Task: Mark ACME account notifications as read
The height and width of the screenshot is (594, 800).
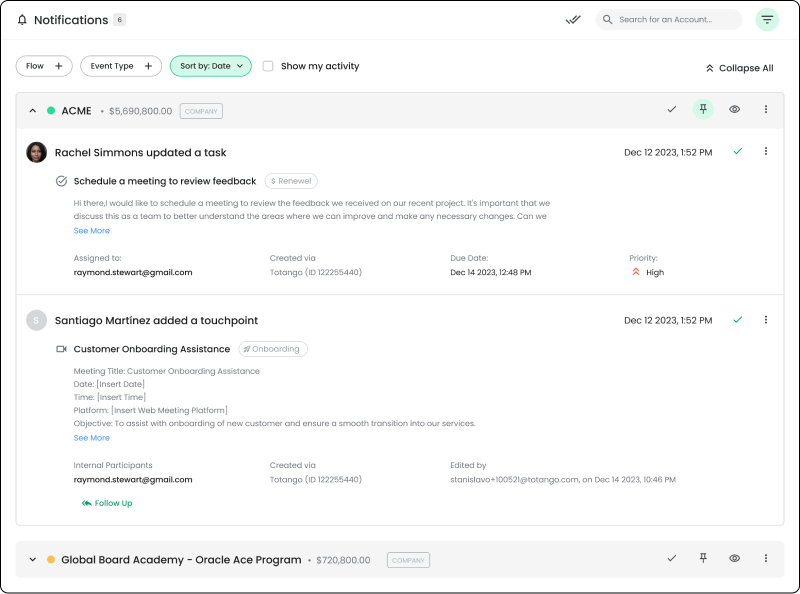Action: [x=672, y=110]
